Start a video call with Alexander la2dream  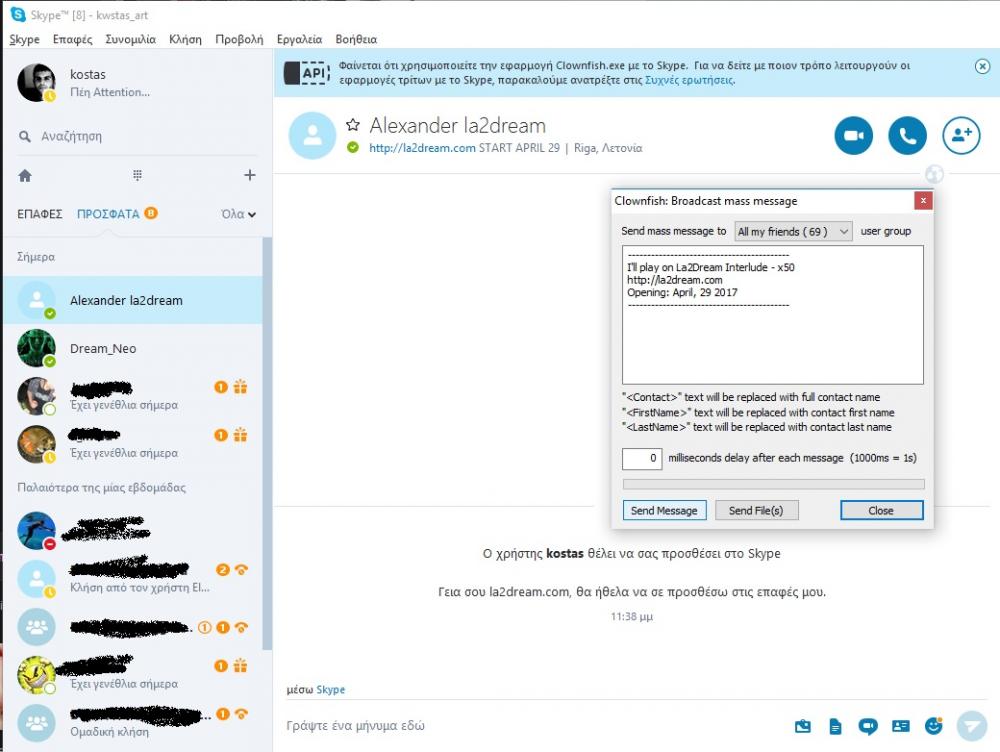854,136
